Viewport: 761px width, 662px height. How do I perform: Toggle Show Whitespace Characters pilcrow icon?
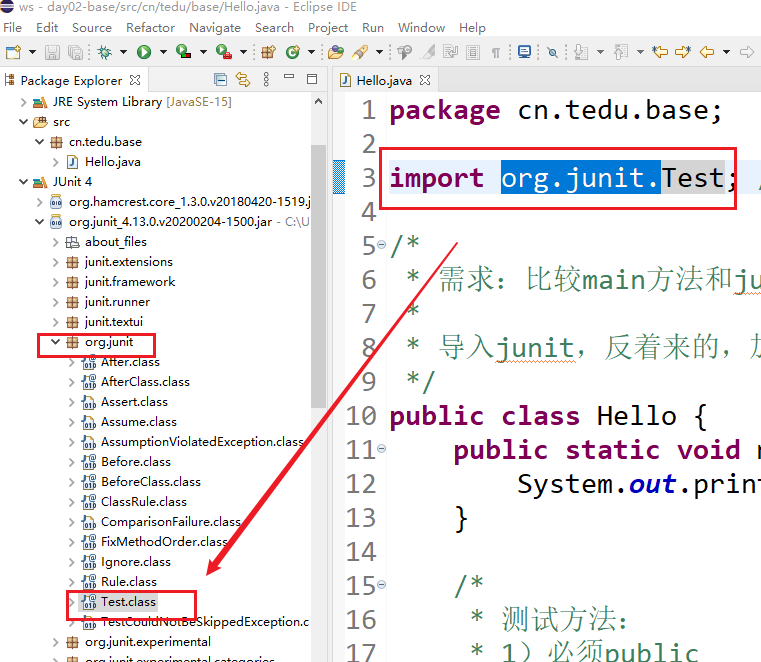(x=496, y=52)
